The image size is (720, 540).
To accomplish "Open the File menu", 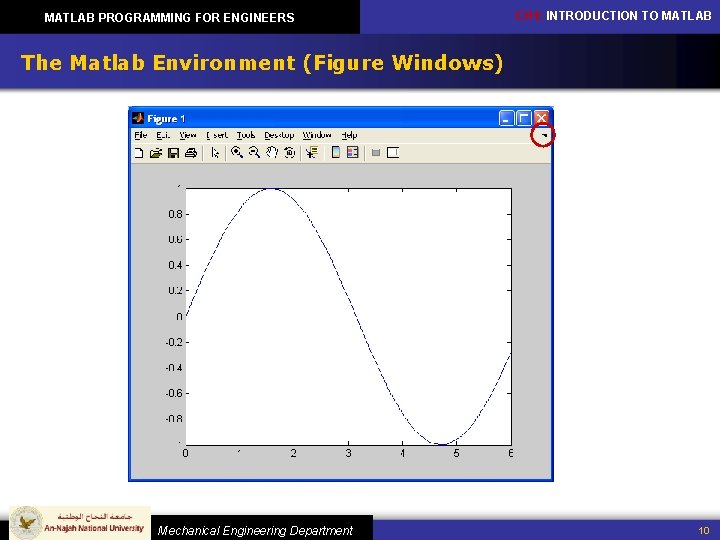I will [x=141, y=135].
